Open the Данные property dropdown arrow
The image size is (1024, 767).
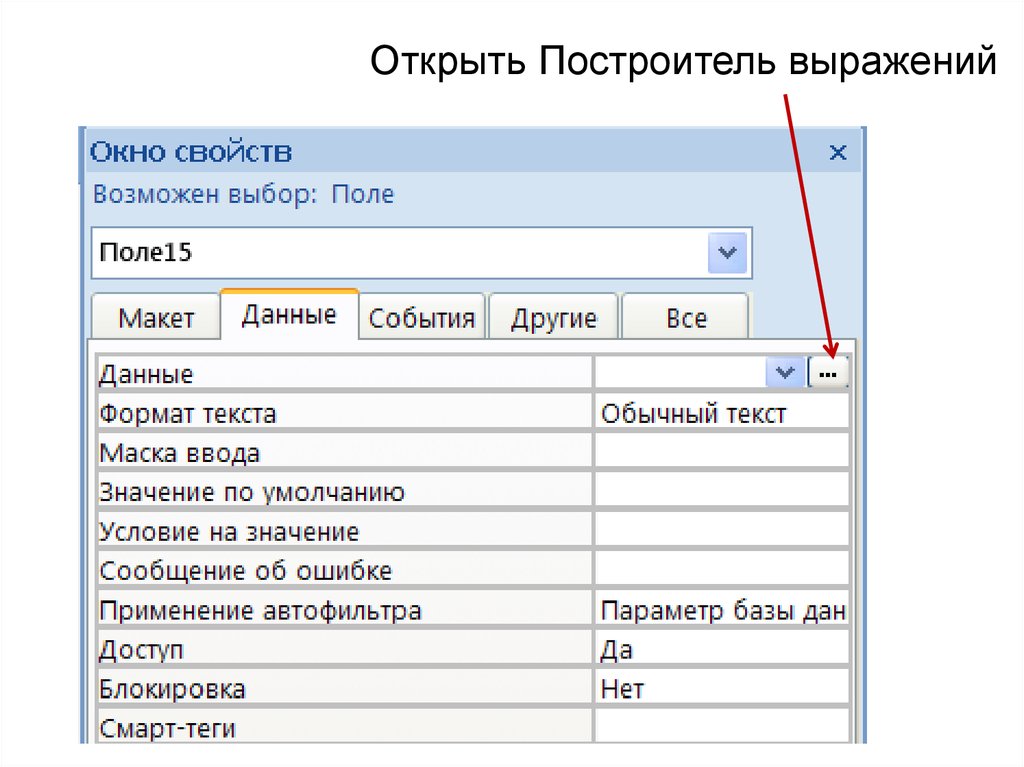[x=783, y=373]
